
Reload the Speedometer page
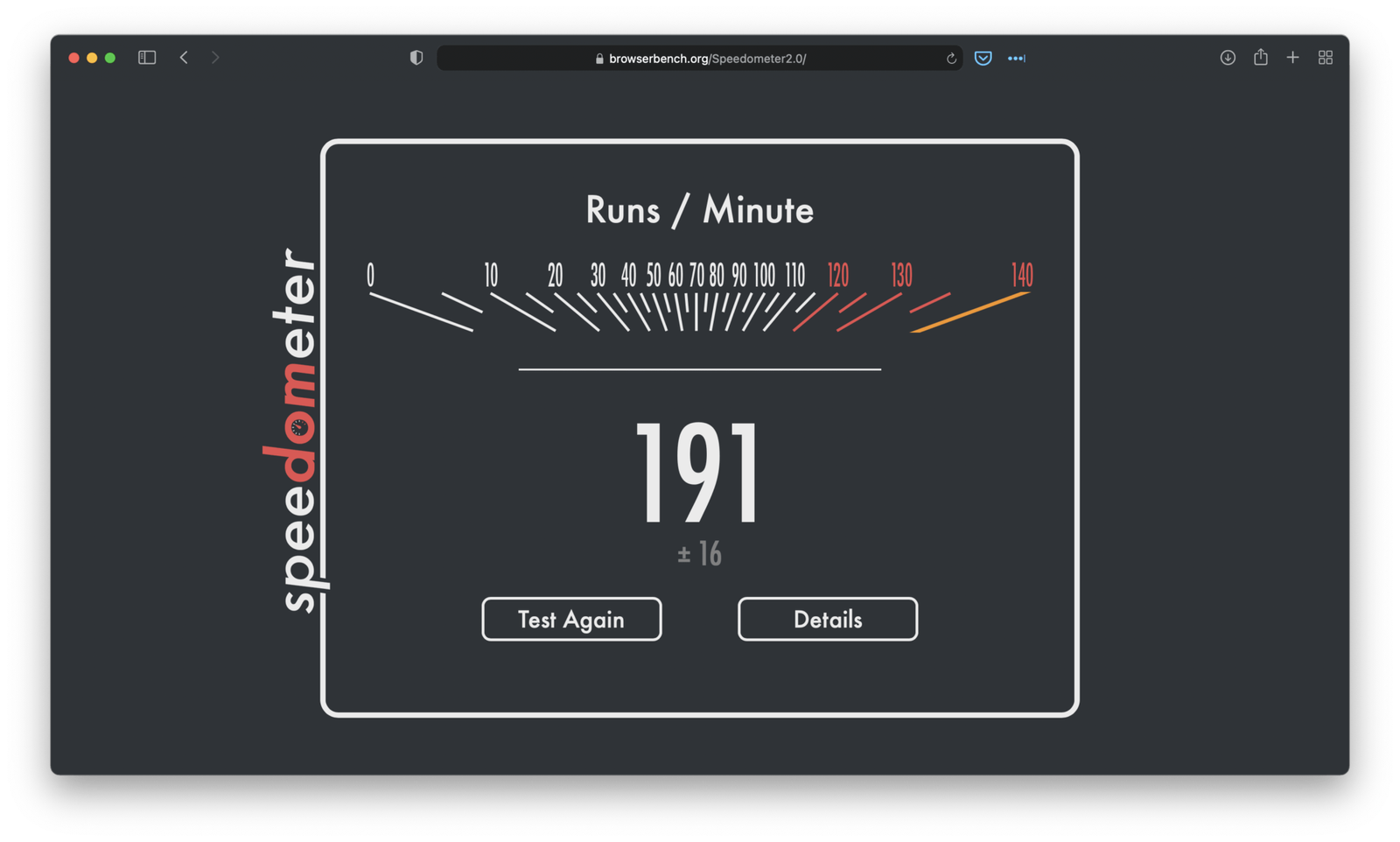coord(951,59)
